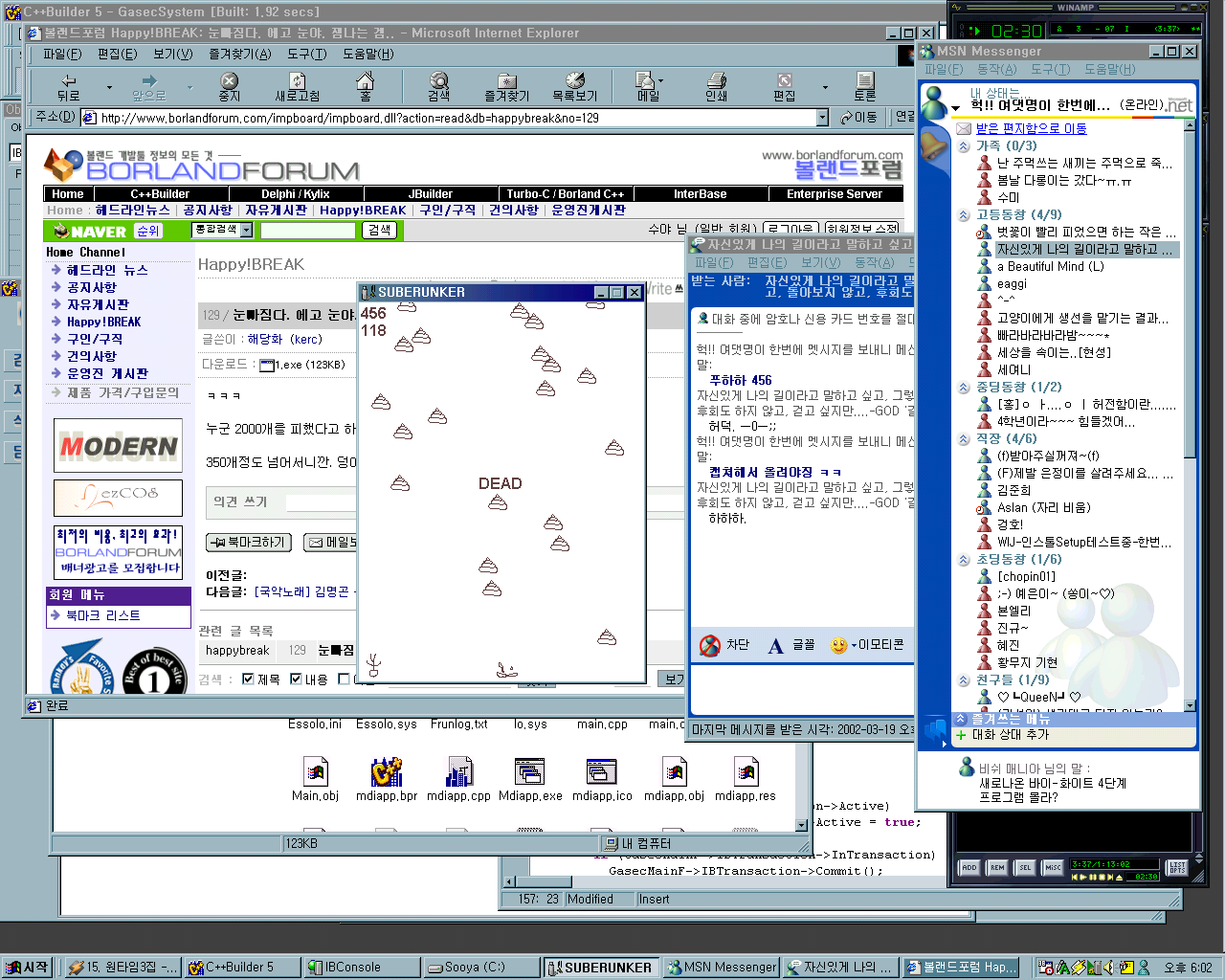The width and height of the screenshot is (1225, 980).
Task: Open the 시작 Start button
Action: tap(28, 968)
